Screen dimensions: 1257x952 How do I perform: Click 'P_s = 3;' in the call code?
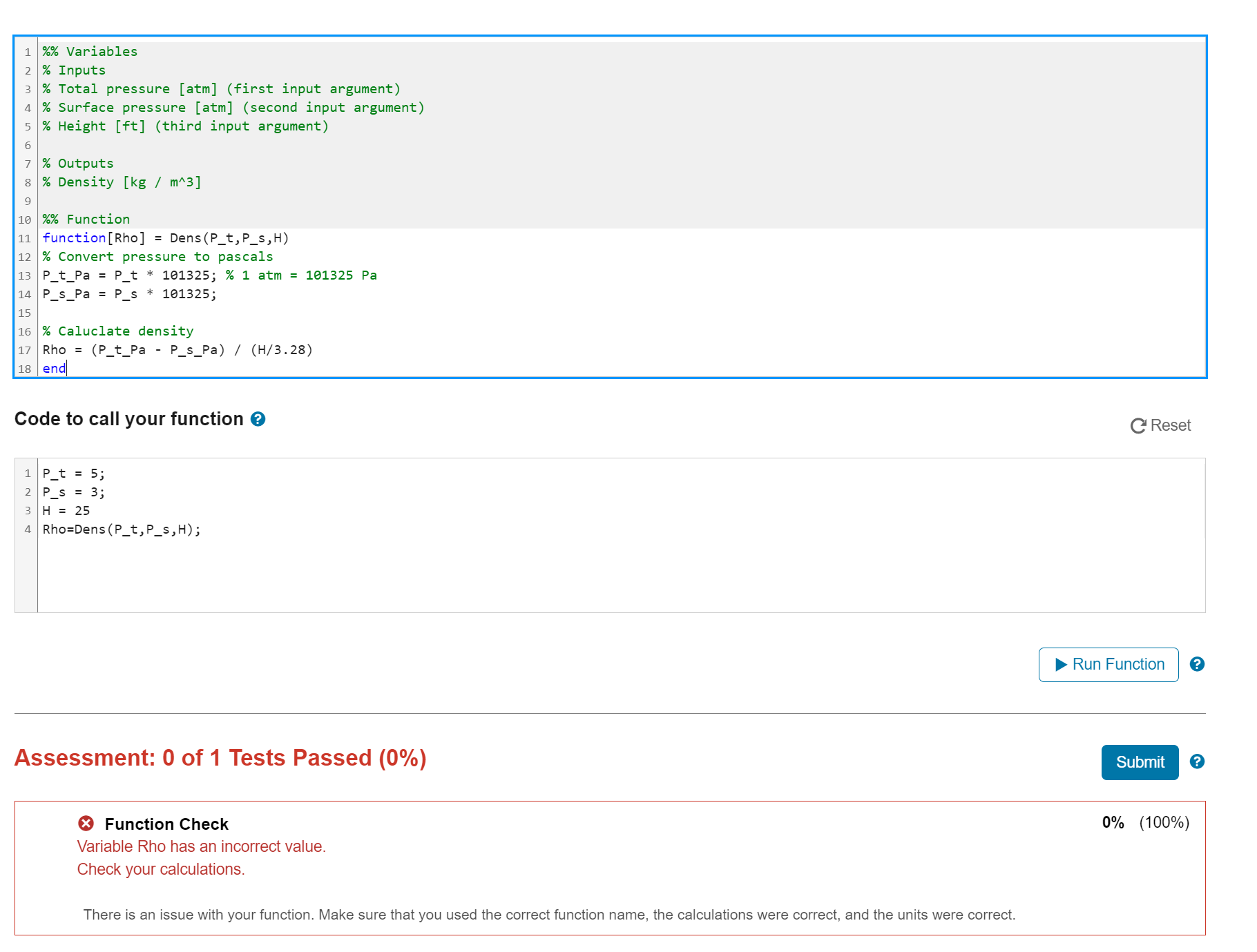pos(74,492)
